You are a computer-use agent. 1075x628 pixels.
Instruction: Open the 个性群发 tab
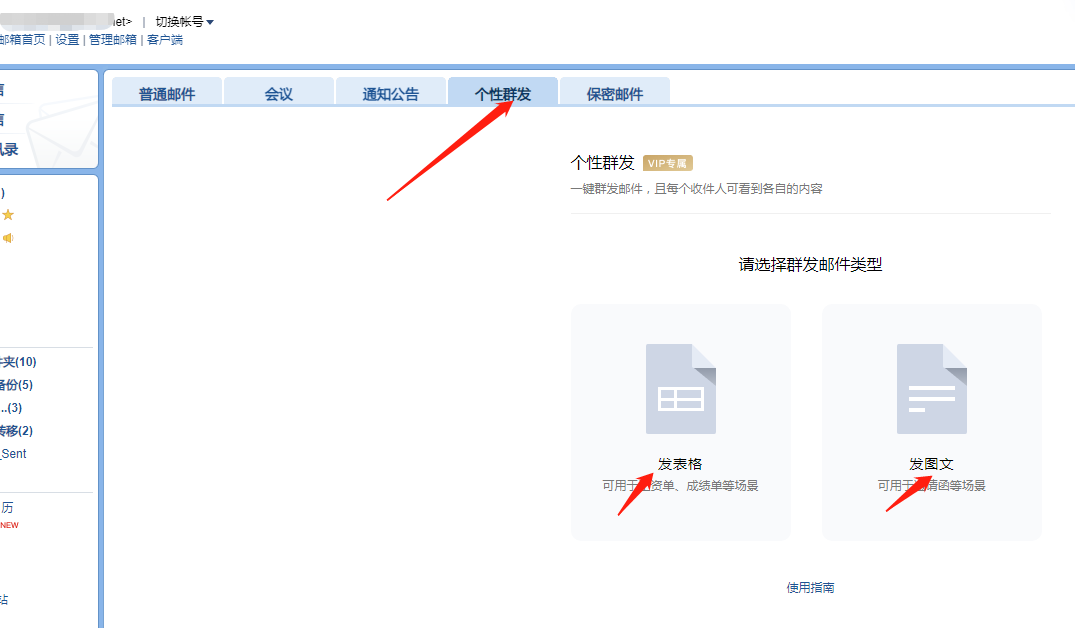click(503, 93)
